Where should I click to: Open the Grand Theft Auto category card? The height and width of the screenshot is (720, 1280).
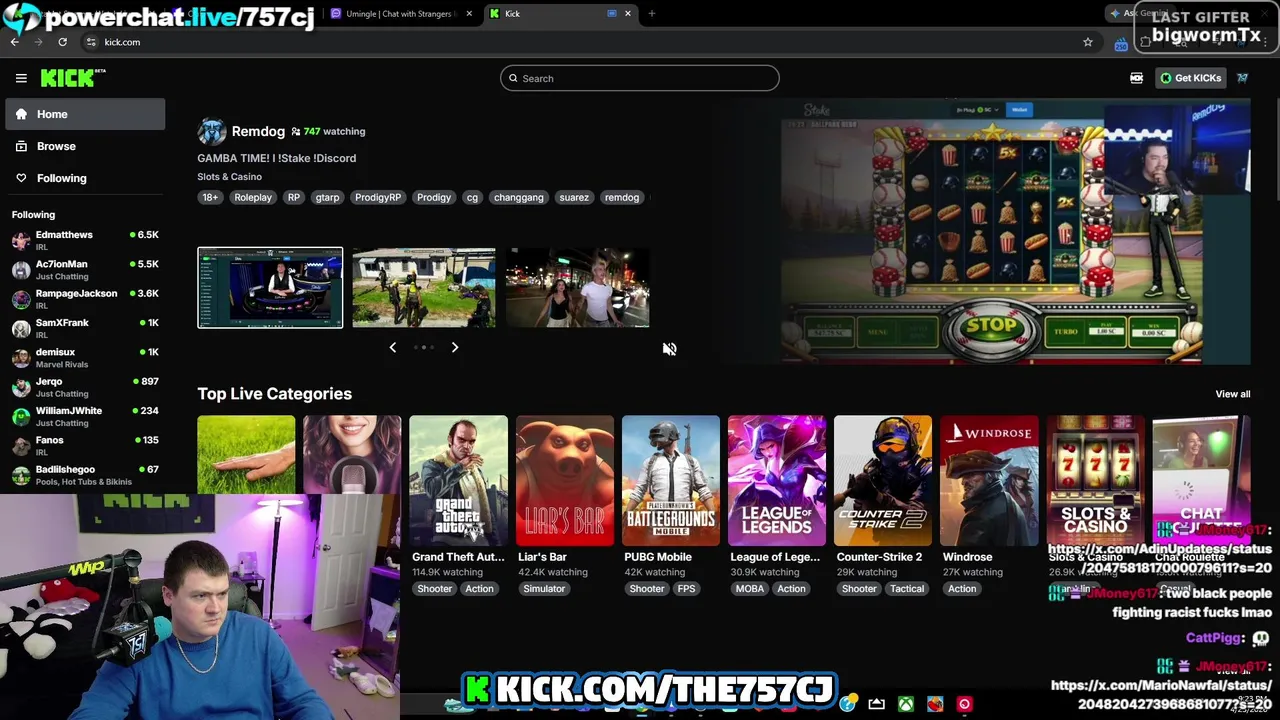[458, 481]
